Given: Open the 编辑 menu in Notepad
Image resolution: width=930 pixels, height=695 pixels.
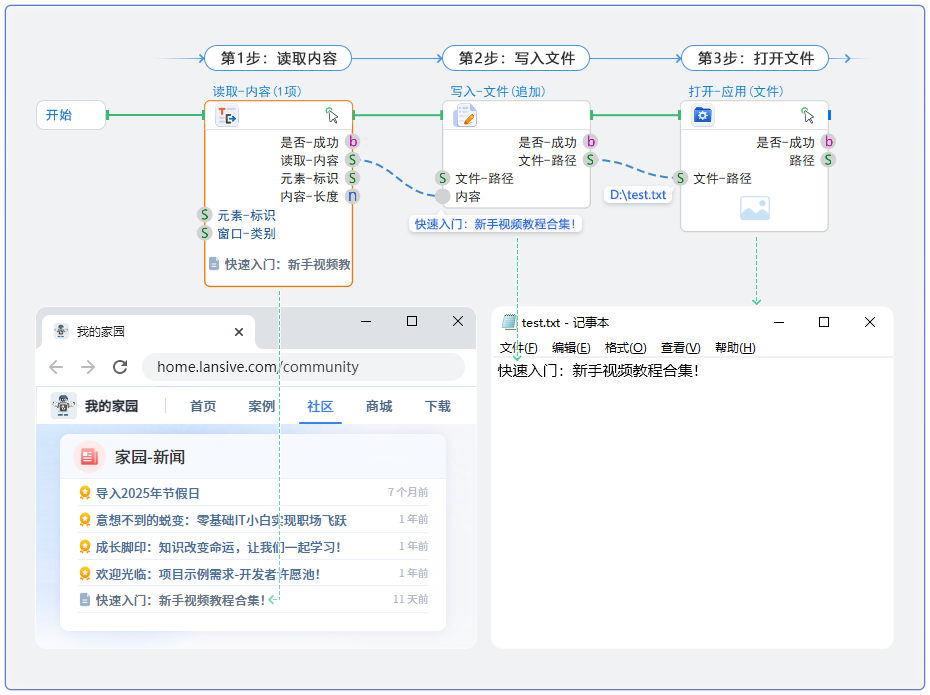Looking at the screenshot, I should click(x=570, y=348).
